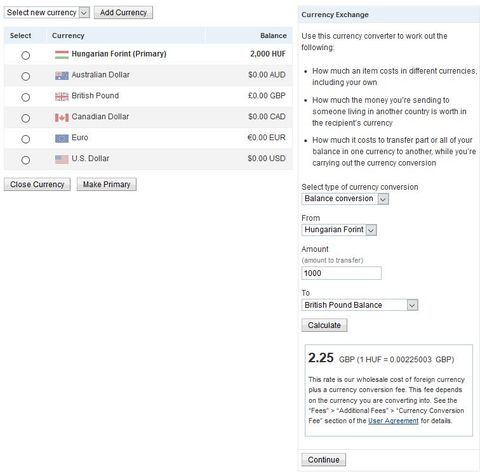
Task: Select the Euro radio button
Action: pyautogui.click(x=26, y=139)
